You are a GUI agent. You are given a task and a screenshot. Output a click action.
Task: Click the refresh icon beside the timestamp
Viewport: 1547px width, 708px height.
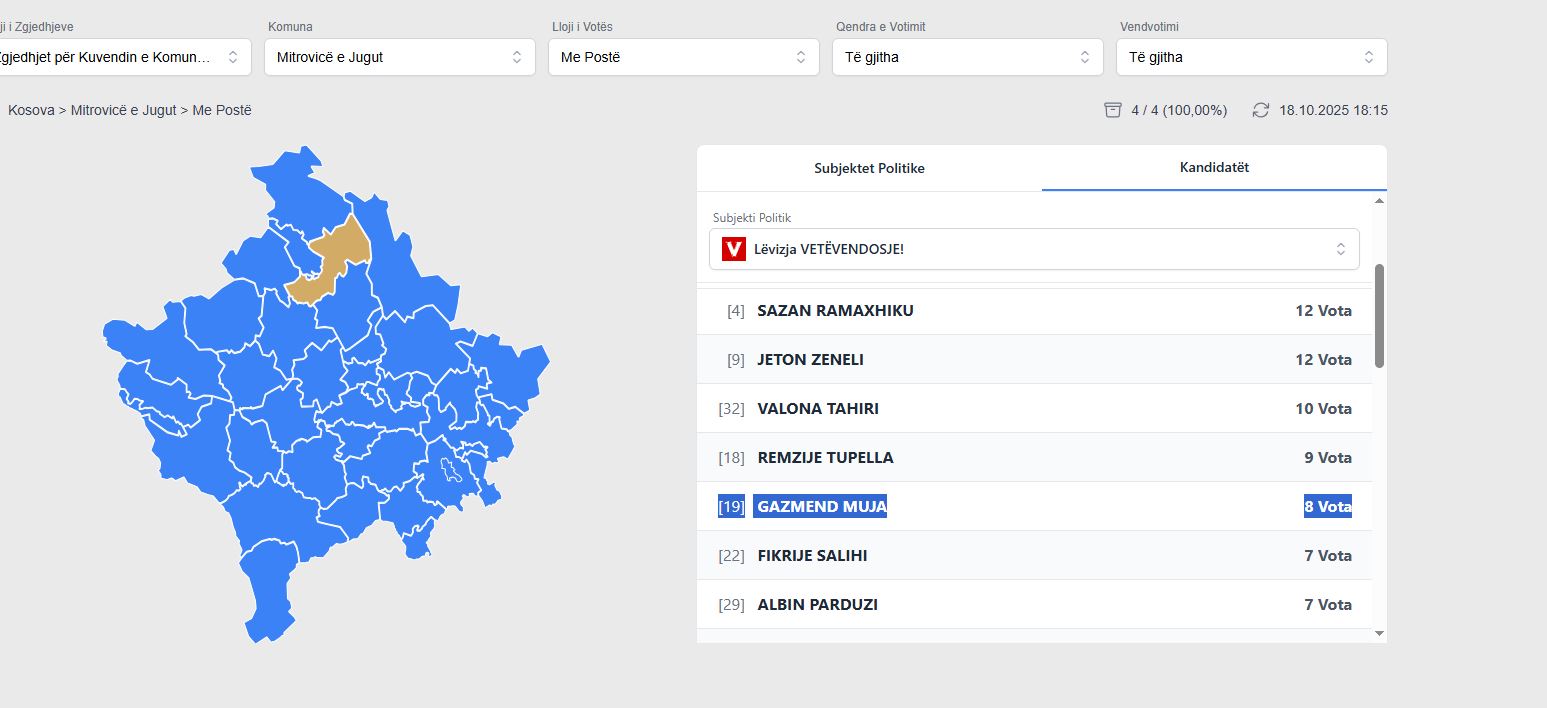(1261, 110)
